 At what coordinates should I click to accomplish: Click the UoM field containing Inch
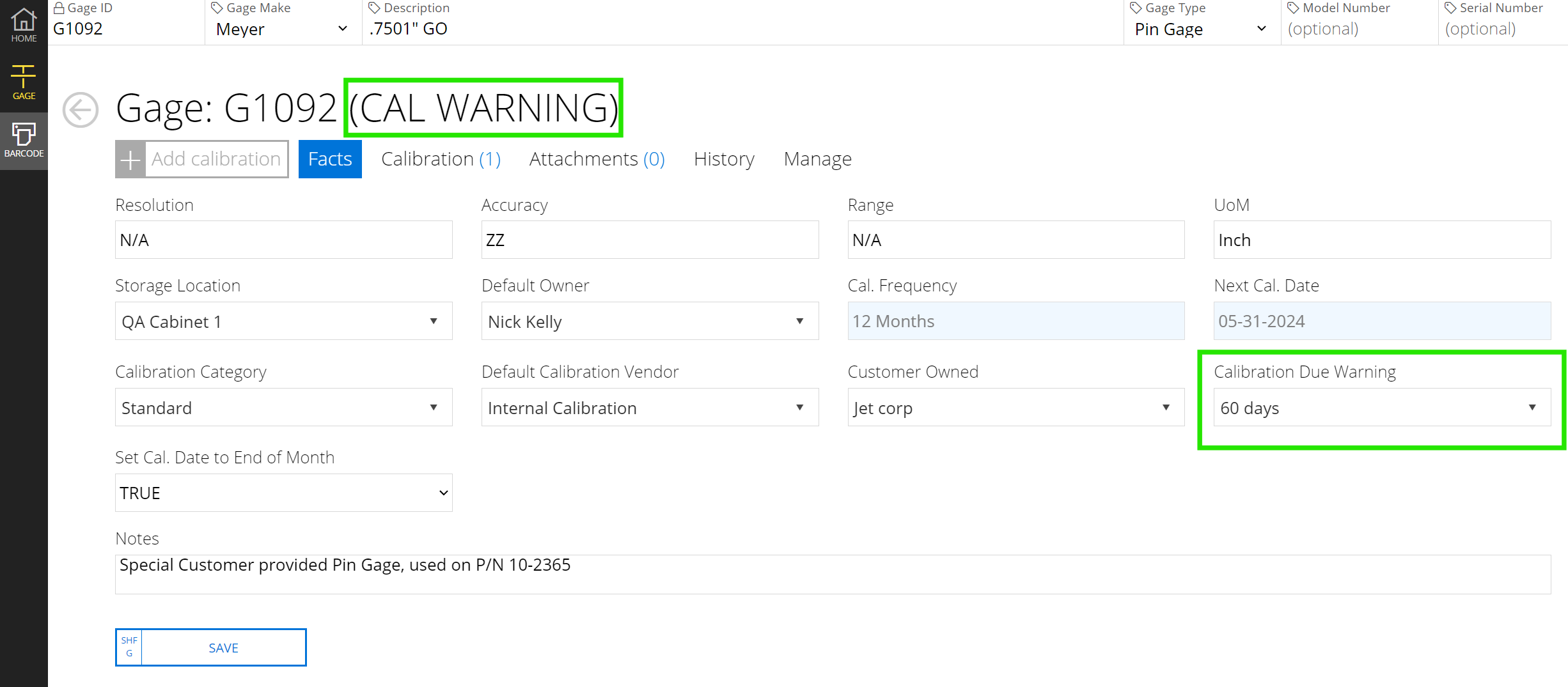[1382, 240]
